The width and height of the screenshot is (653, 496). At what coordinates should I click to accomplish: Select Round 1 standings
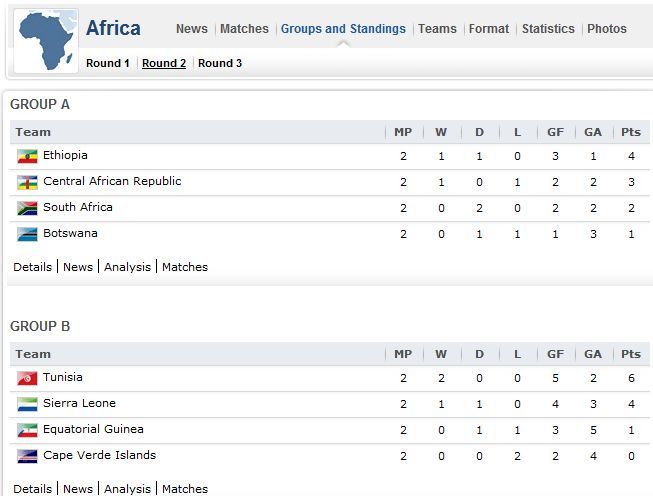pyautogui.click(x=107, y=63)
